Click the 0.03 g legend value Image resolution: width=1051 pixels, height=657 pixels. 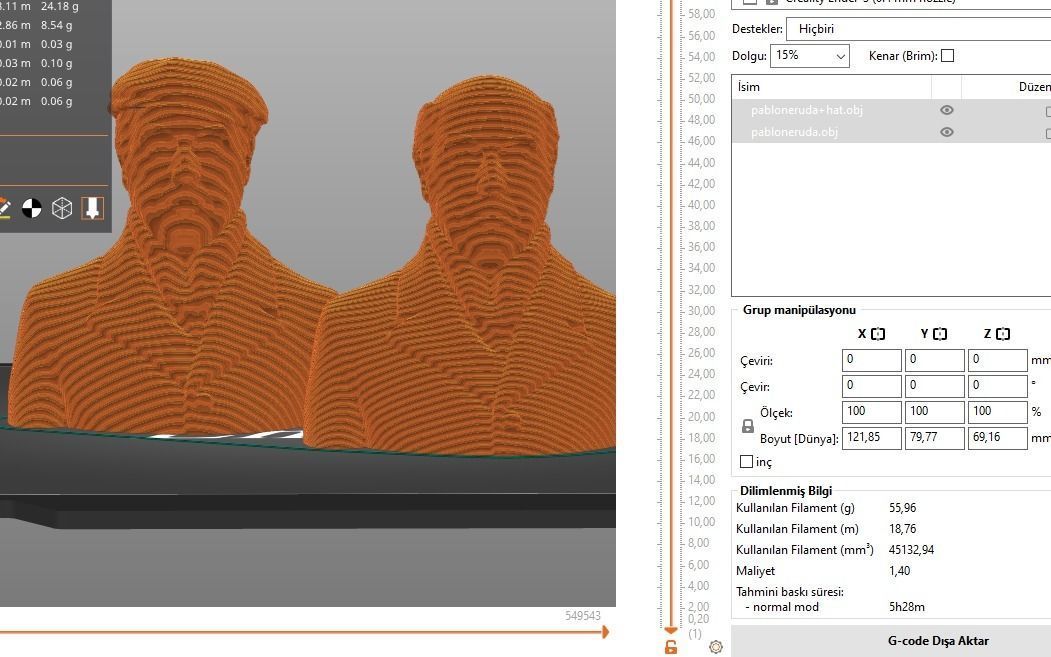pyautogui.click(x=56, y=44)
